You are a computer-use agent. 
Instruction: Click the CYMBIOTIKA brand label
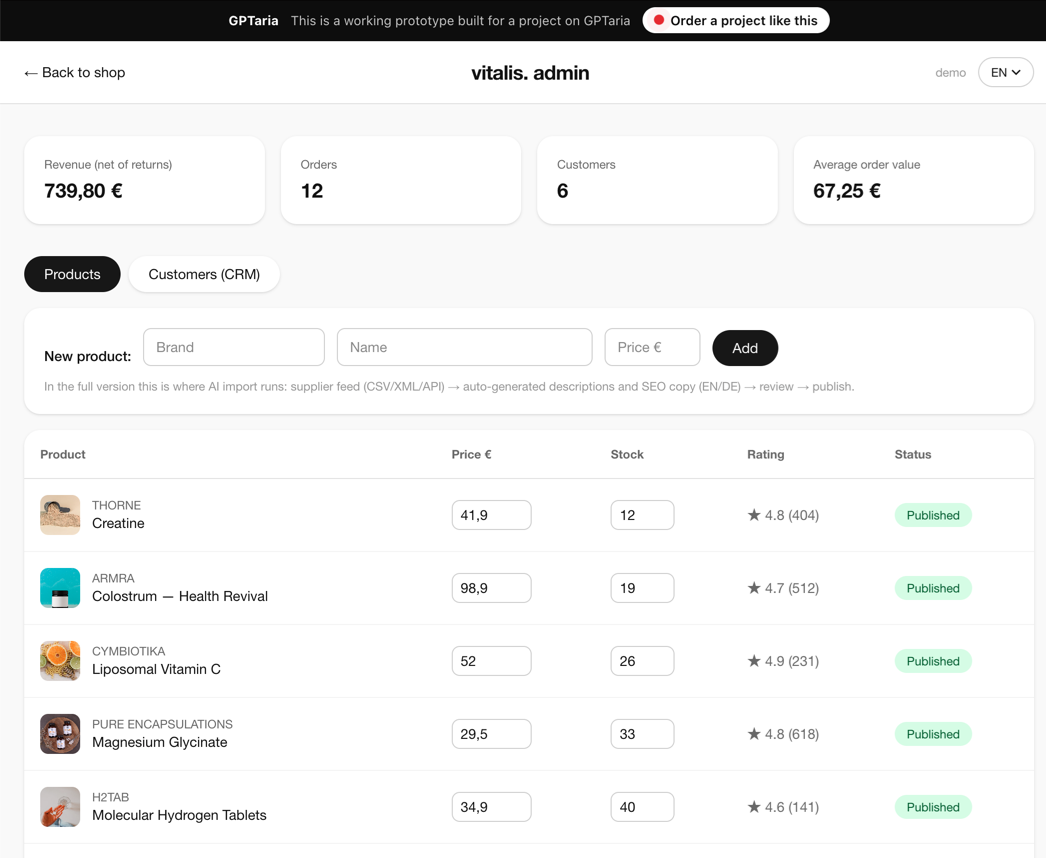tap(128, 651)
